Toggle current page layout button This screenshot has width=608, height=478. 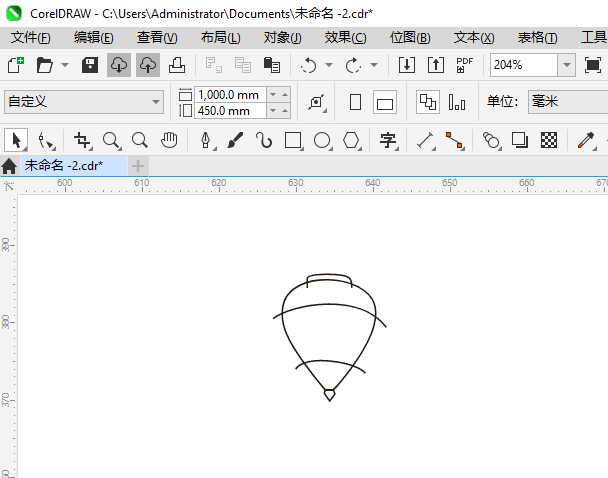(457, 102)
